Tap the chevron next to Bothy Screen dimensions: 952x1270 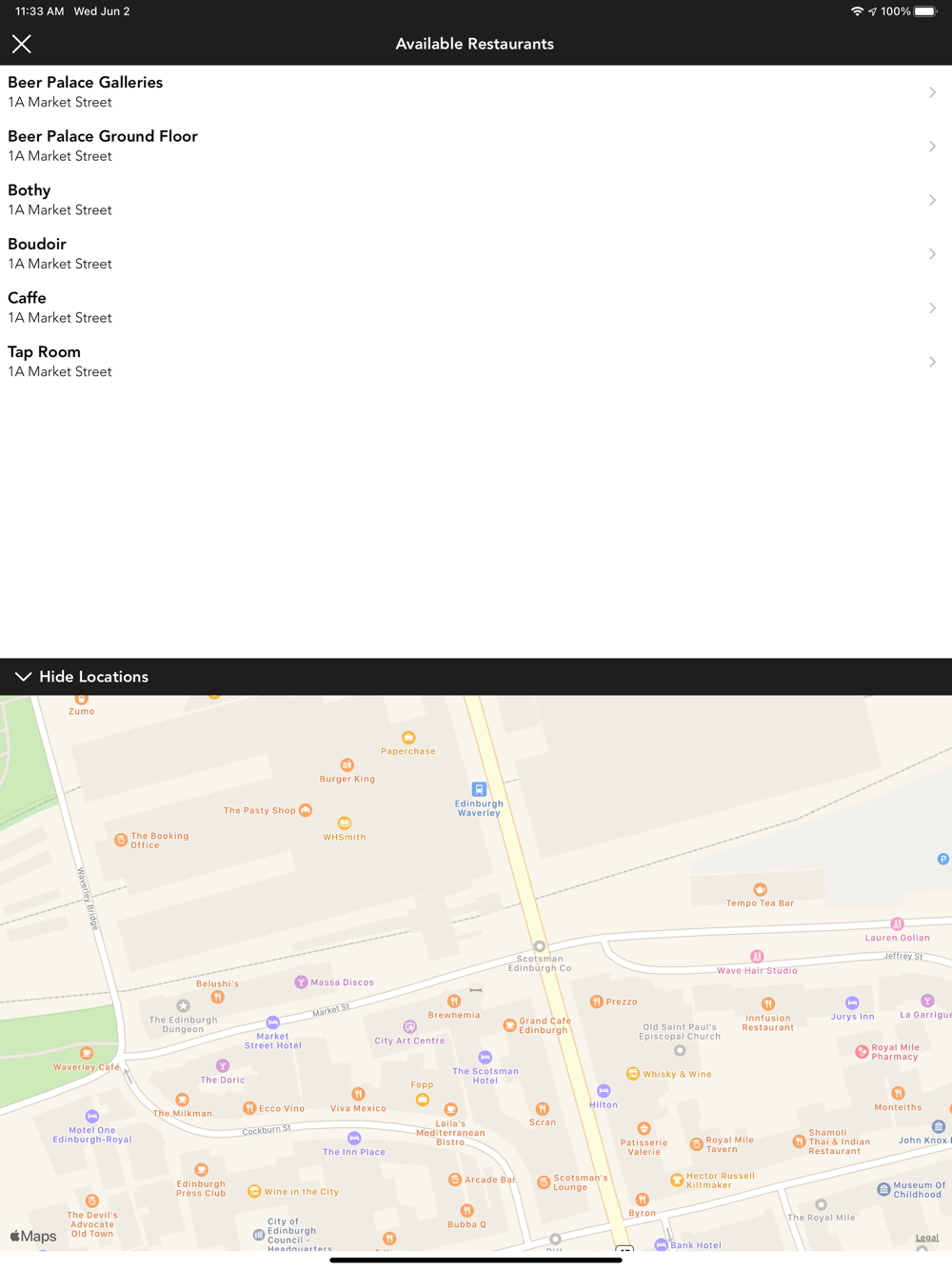point(932,200)
